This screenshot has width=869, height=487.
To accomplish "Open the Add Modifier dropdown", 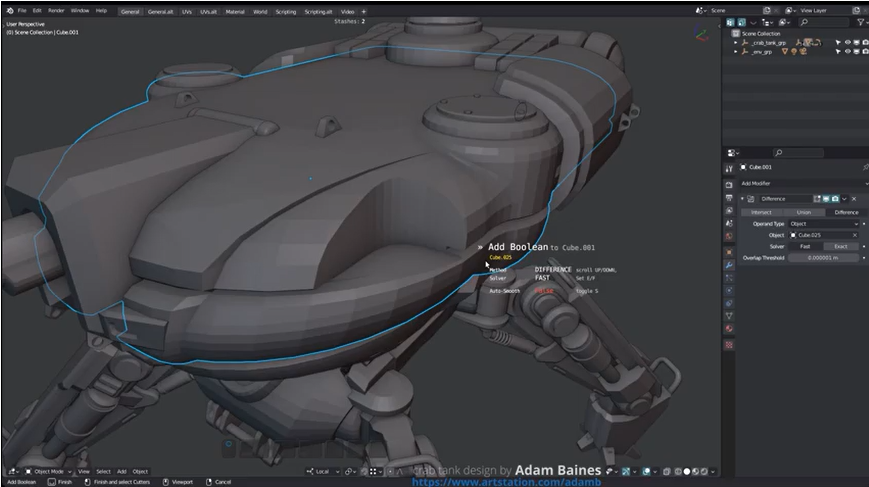I will coord(804,183).
